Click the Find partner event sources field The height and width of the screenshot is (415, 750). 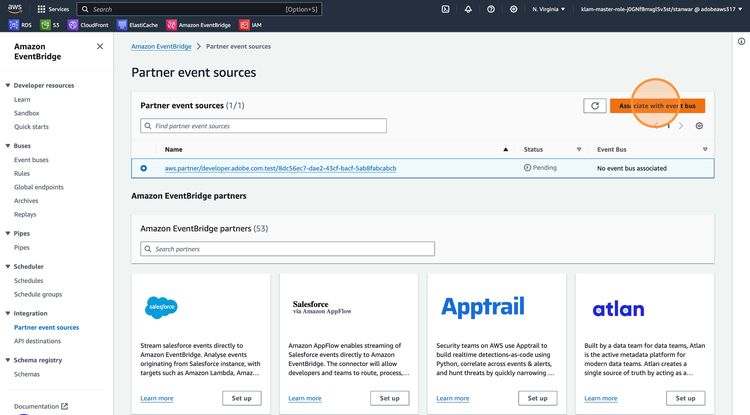264,126
